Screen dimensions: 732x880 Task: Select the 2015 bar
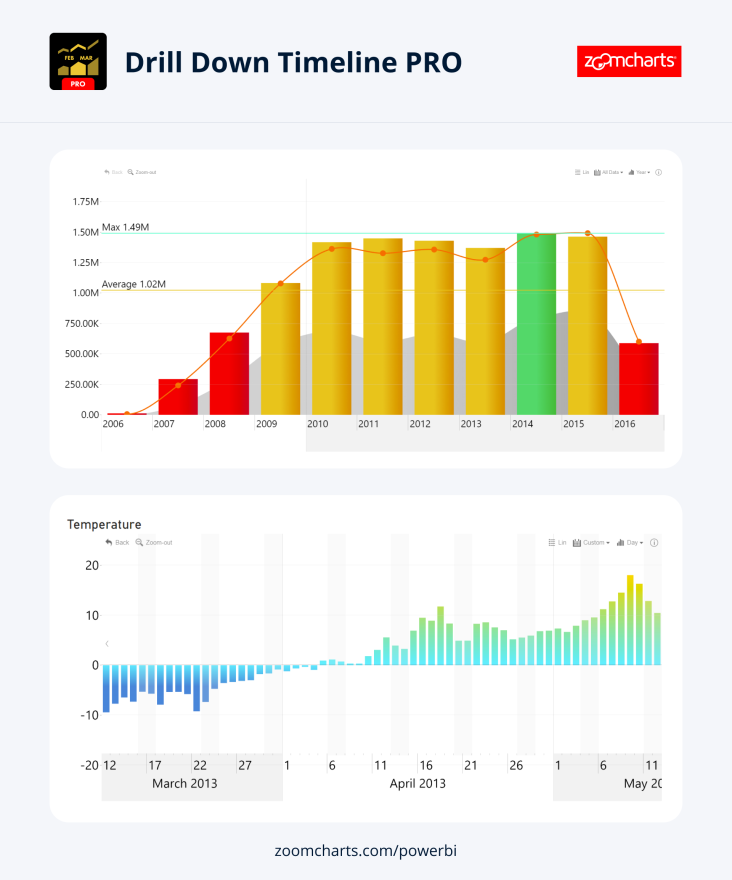588,326
